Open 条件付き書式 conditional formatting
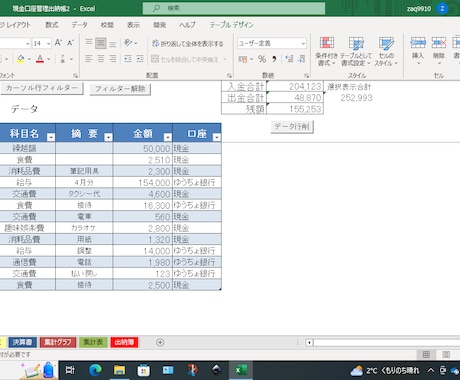This screenshot has width=460, height=380. point(327,51)
